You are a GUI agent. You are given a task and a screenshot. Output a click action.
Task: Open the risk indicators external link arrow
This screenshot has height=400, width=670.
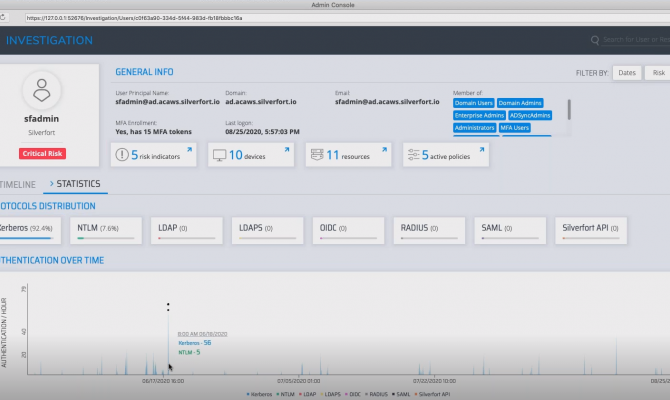[189, 150]
